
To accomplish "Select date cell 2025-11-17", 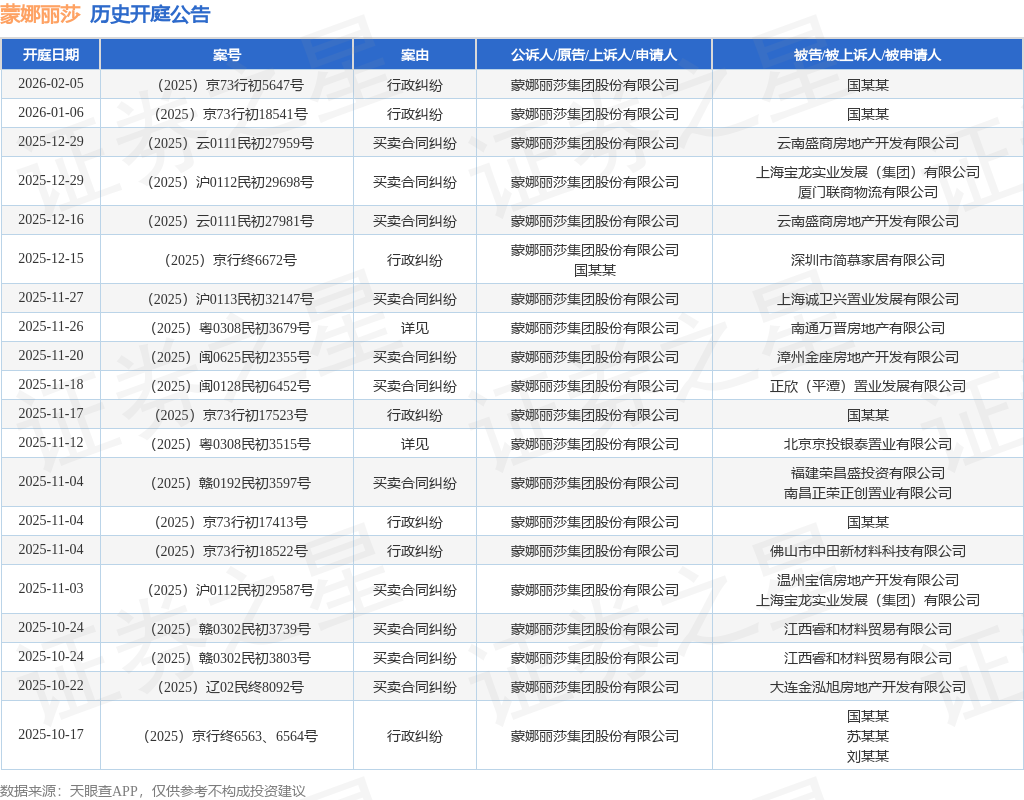I will [x=51, y=413].
